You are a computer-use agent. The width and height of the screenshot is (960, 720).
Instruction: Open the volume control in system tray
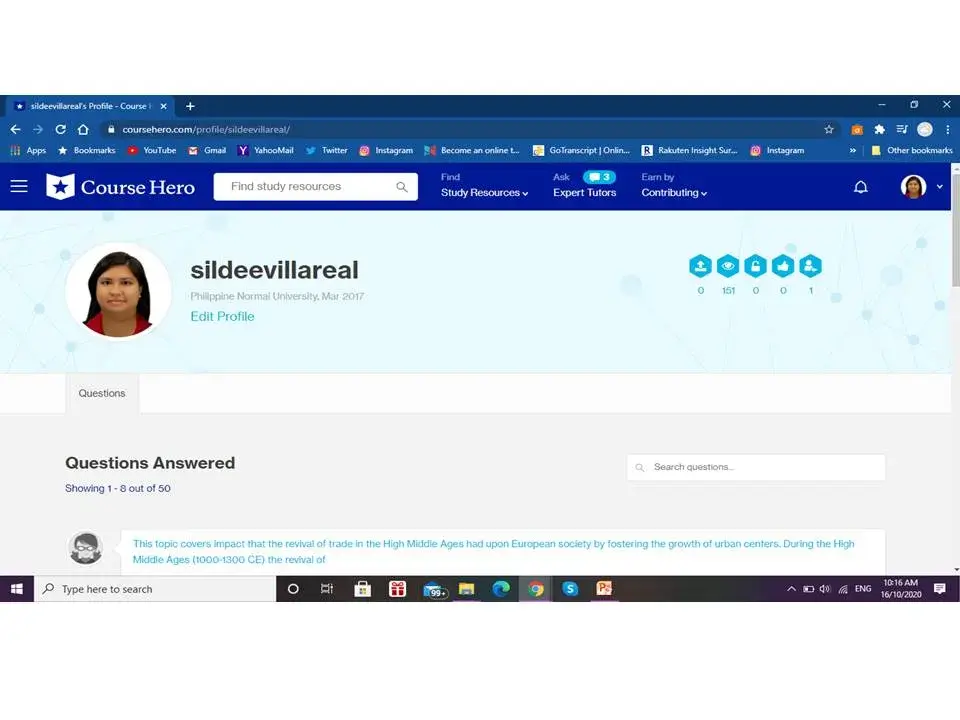[825, 589]
